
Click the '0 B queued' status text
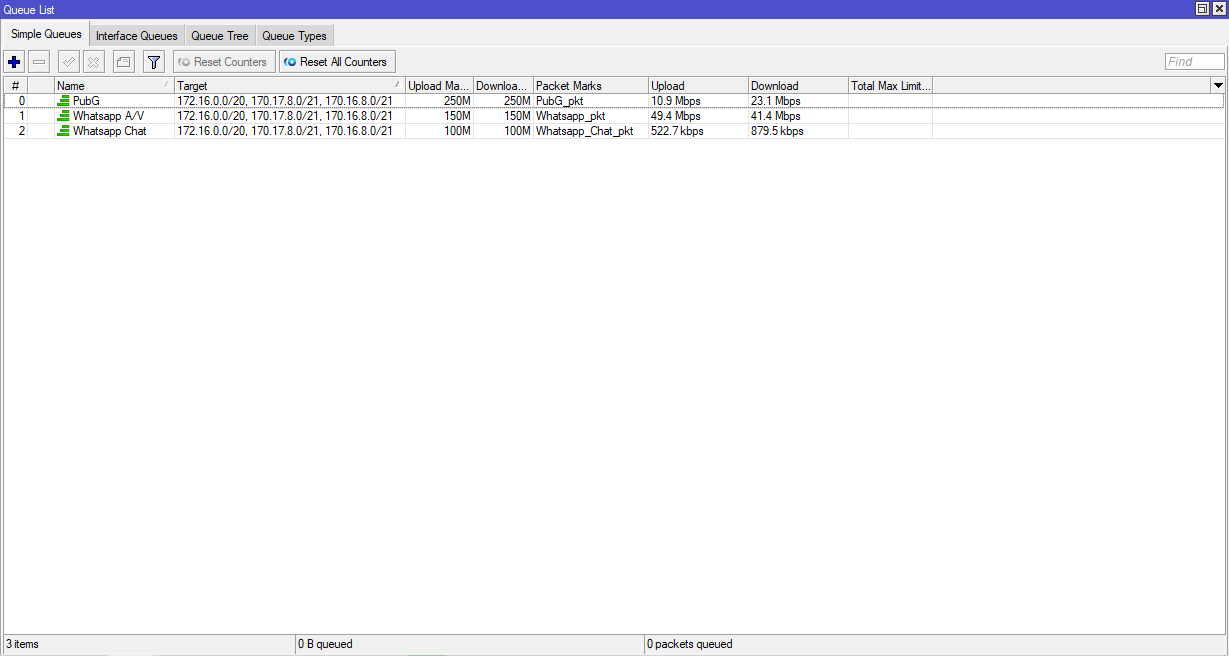tap(325, 644)
